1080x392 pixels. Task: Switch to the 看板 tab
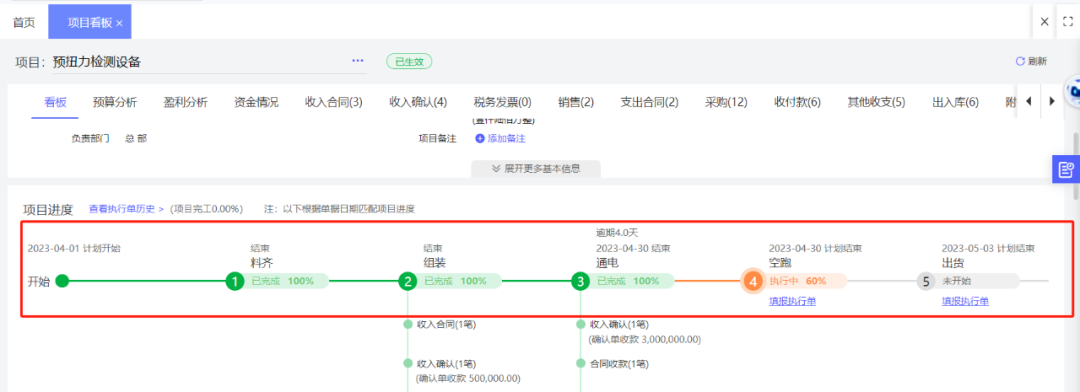pyautogui.click(x=56, y=103)
